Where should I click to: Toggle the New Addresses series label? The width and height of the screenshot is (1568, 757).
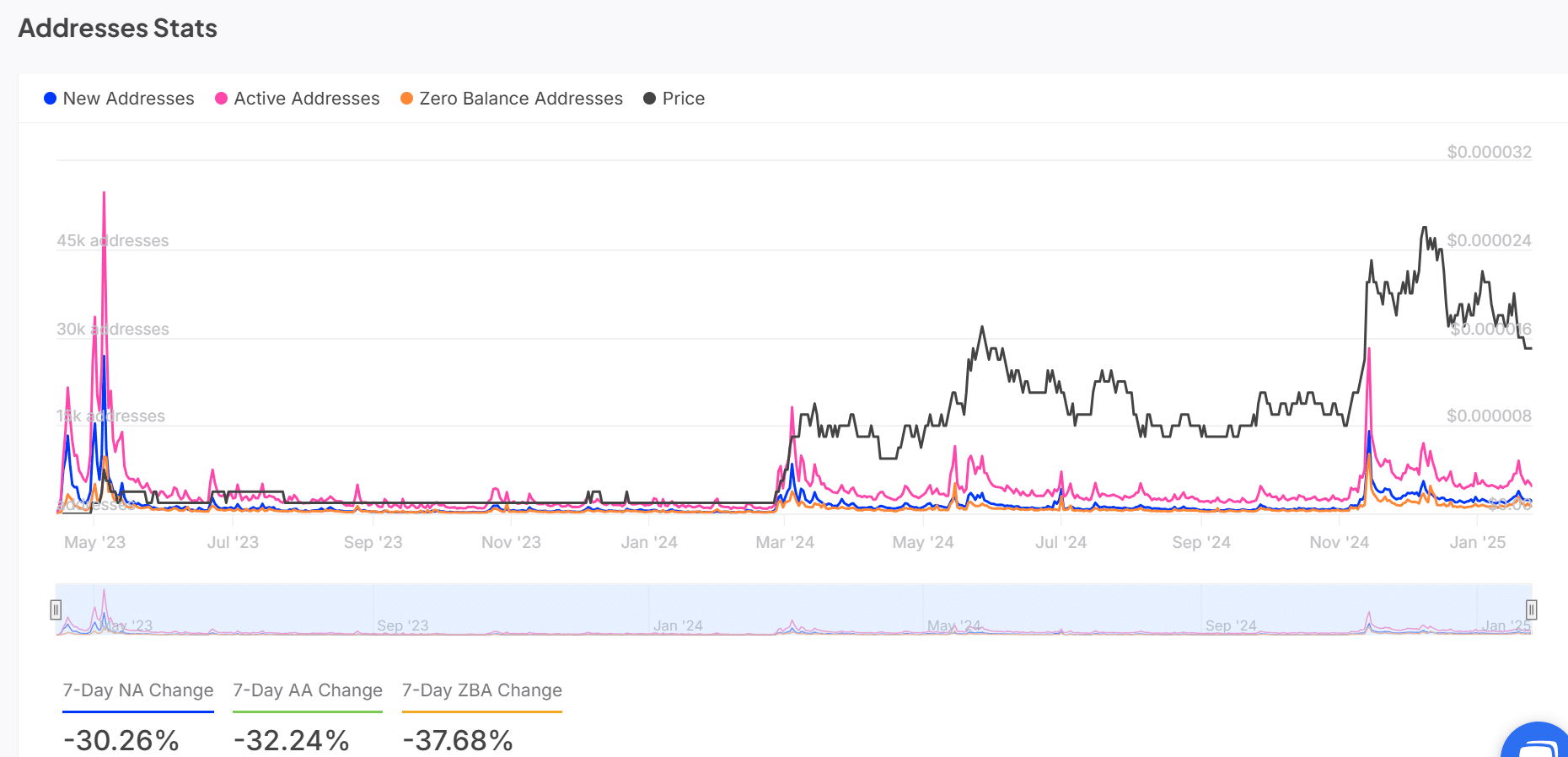pyautogui.click(x=128, y=99)
